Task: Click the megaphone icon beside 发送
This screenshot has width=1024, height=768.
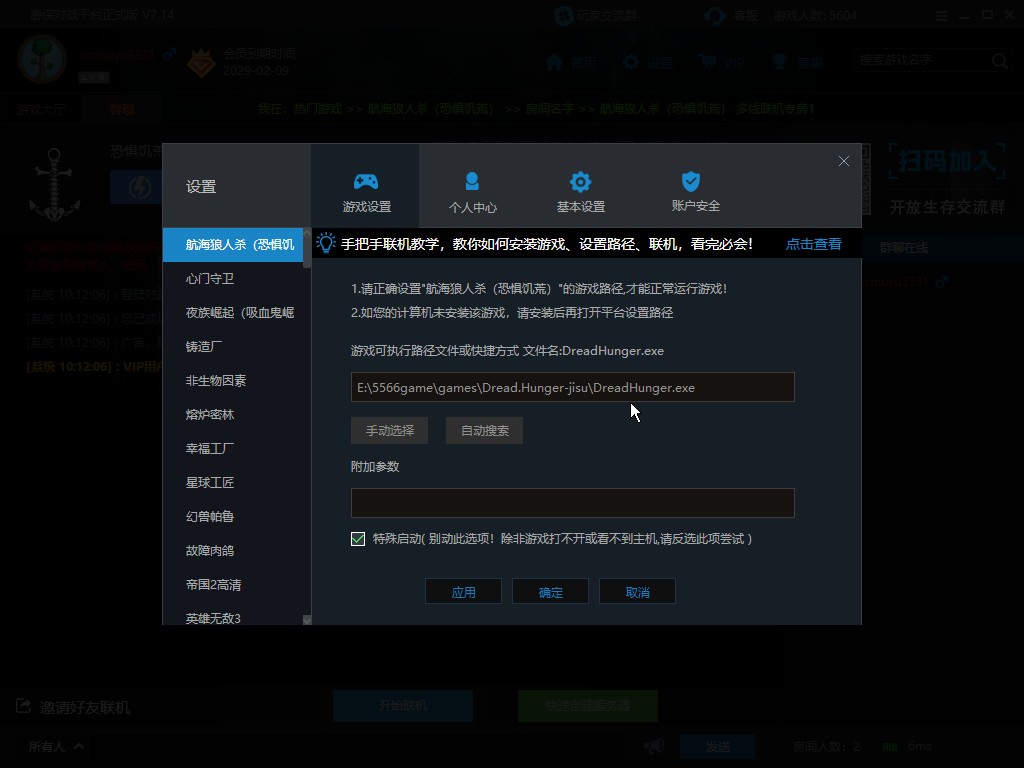Action: pyautogui.click(x=654, y=746)
